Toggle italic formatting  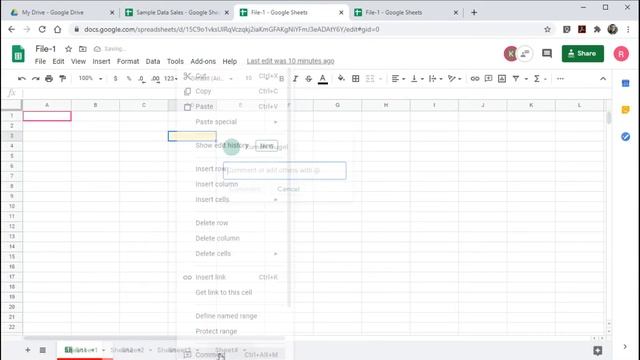coord(295,78)
